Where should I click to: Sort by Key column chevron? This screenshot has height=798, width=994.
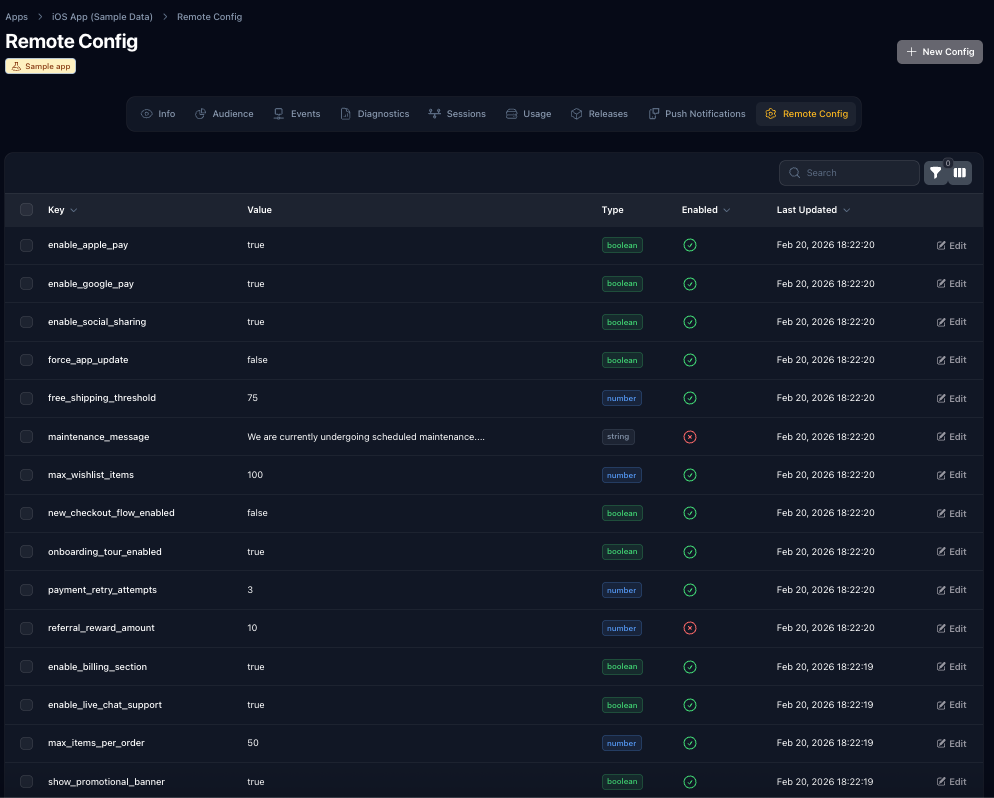[x=74, y=210]
